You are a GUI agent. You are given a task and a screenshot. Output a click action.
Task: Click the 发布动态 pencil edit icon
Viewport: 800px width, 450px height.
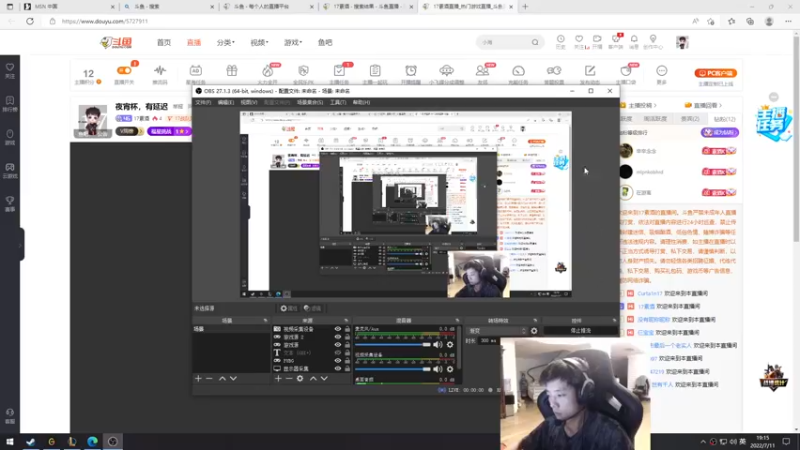[x=590, y=70]
